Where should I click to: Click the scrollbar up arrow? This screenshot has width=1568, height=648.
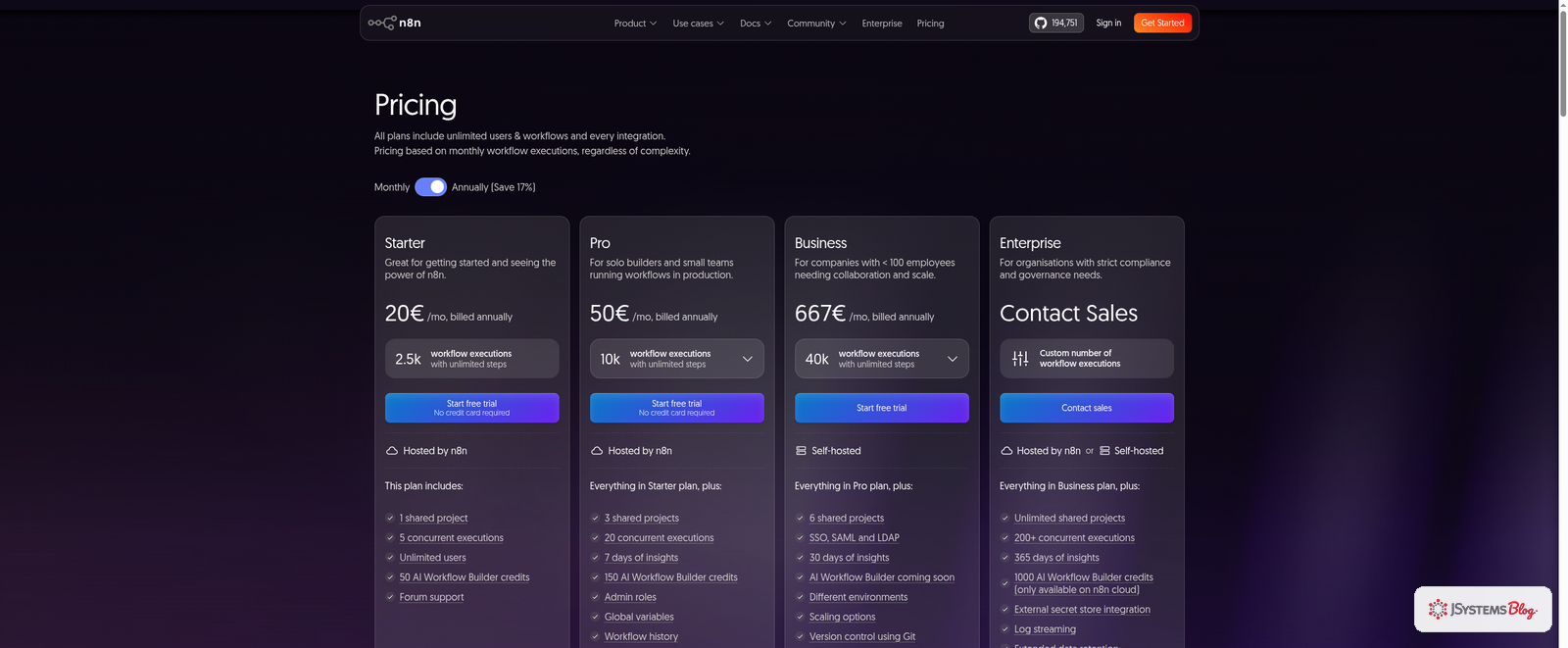[1563, 5]
